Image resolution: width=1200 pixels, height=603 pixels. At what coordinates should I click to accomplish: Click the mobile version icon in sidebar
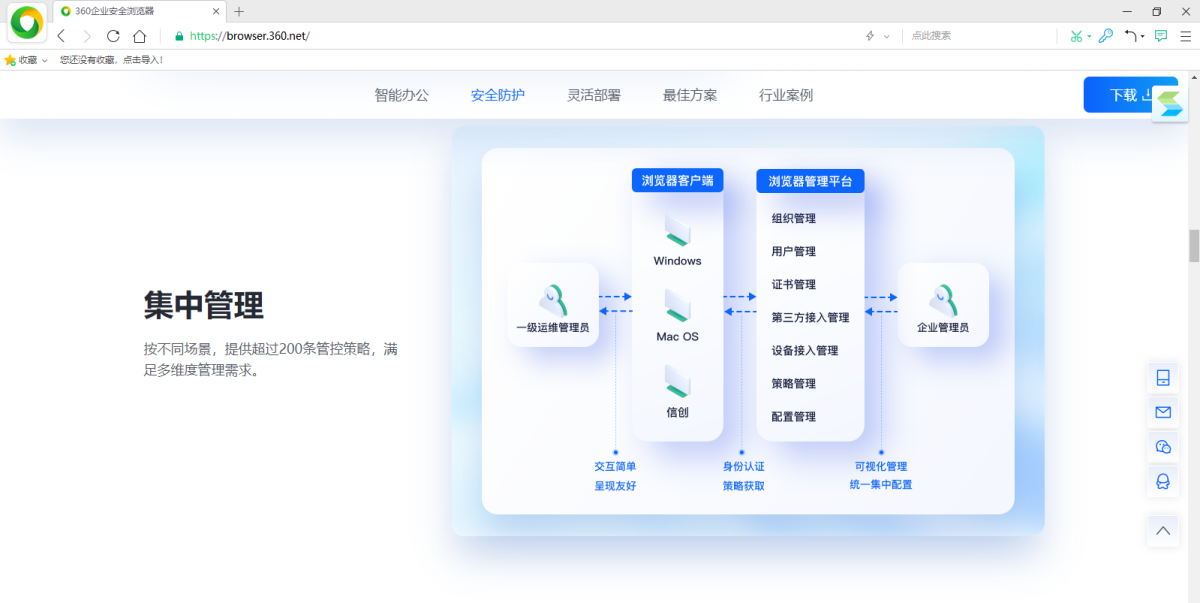pos(1162,377)
